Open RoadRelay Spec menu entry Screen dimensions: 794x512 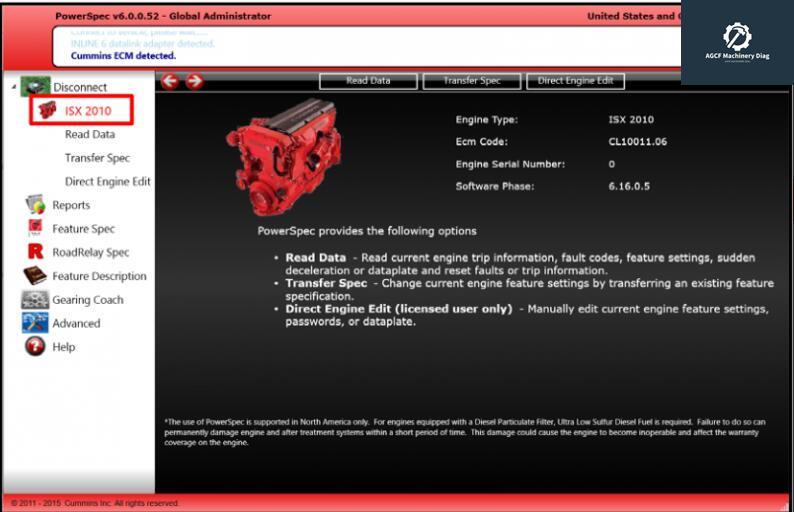[91, 252]
